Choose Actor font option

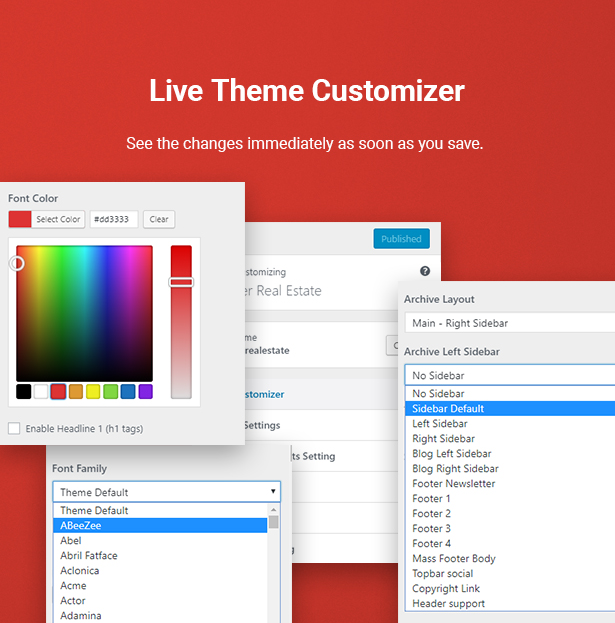tap(160, 601)
